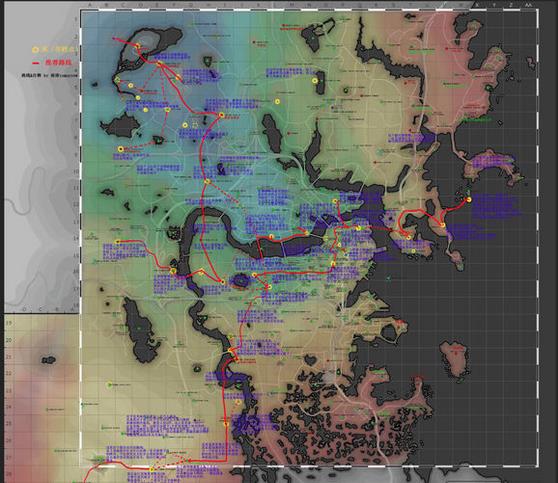Click the round dark crater ringed in purple
The width and height of the screenshot is (558, 483).
[x=241, y=281]
